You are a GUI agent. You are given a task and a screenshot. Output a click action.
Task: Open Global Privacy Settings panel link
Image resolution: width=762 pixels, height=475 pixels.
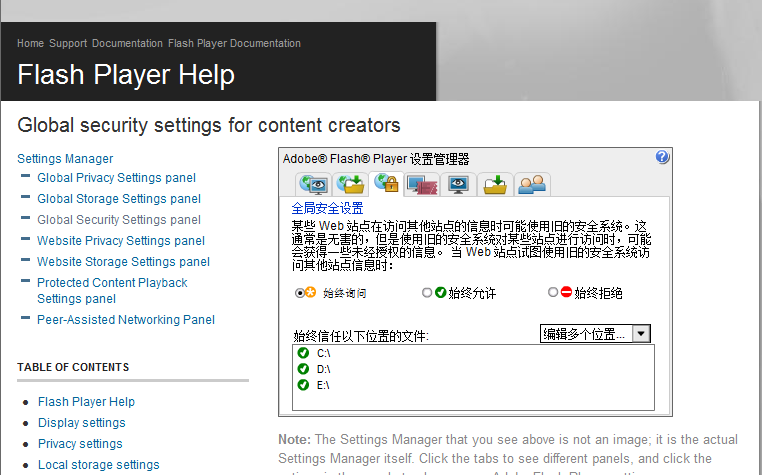(117, 177)
